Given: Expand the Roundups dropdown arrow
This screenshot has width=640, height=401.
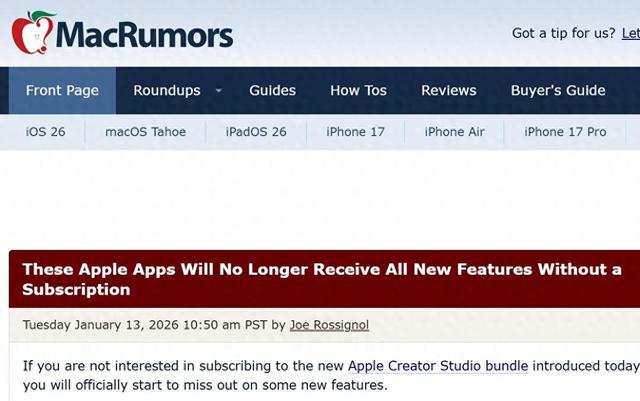Looking at the screenshot, I should point(219,90).
